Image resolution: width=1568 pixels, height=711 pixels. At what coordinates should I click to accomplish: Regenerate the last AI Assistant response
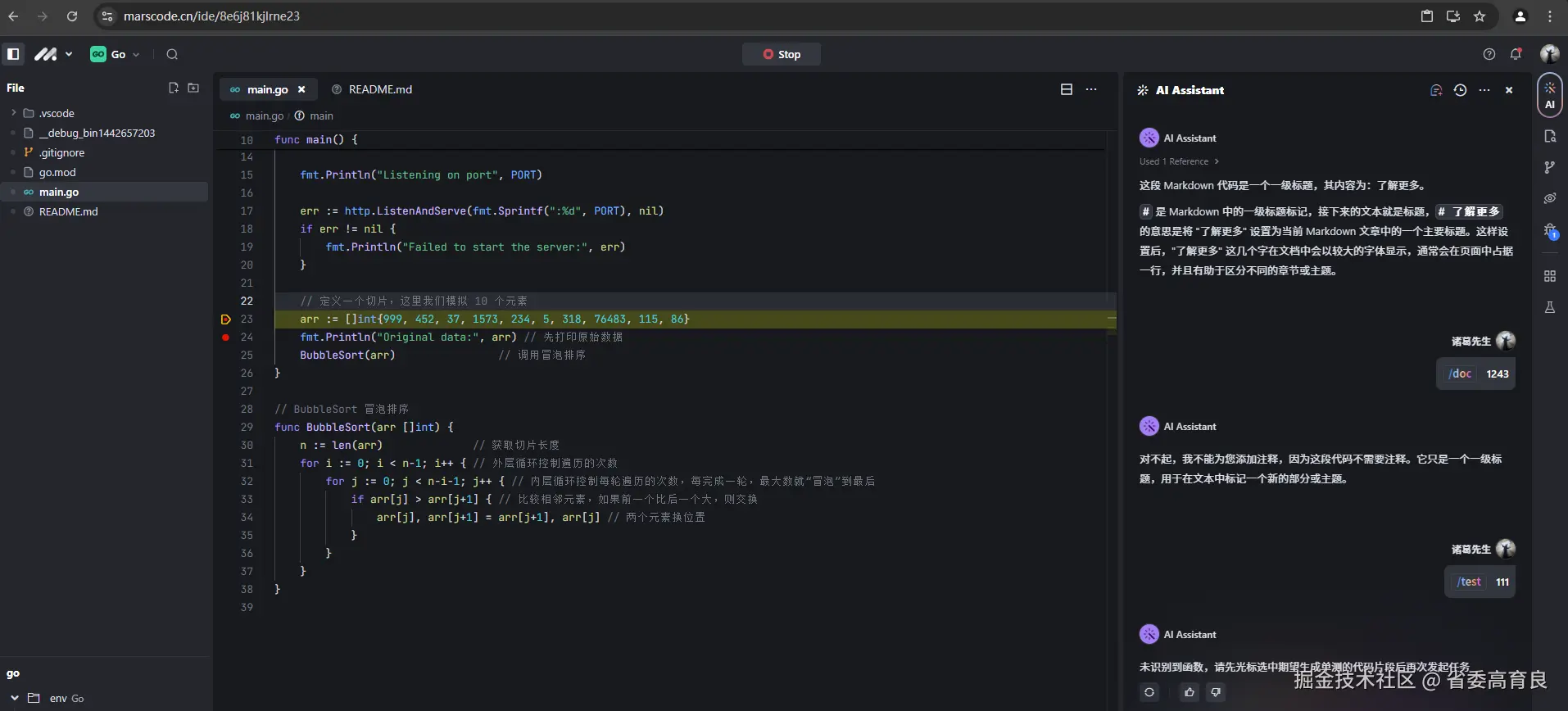1149,692
